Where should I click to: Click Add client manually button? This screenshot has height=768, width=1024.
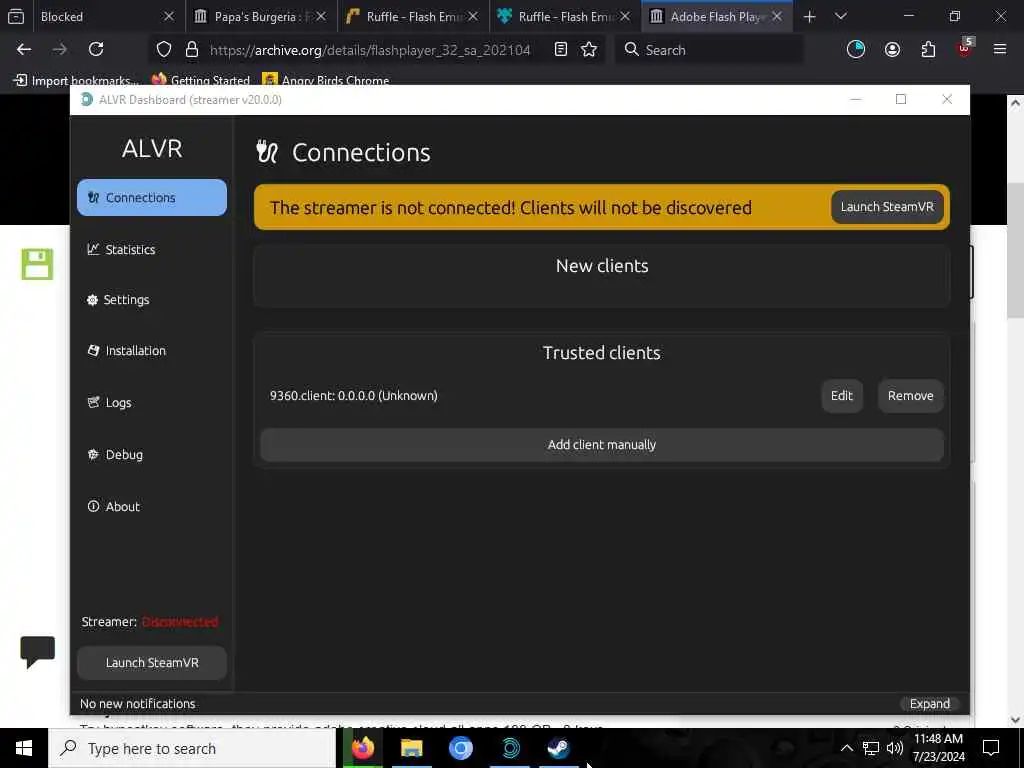pos(601,445)
